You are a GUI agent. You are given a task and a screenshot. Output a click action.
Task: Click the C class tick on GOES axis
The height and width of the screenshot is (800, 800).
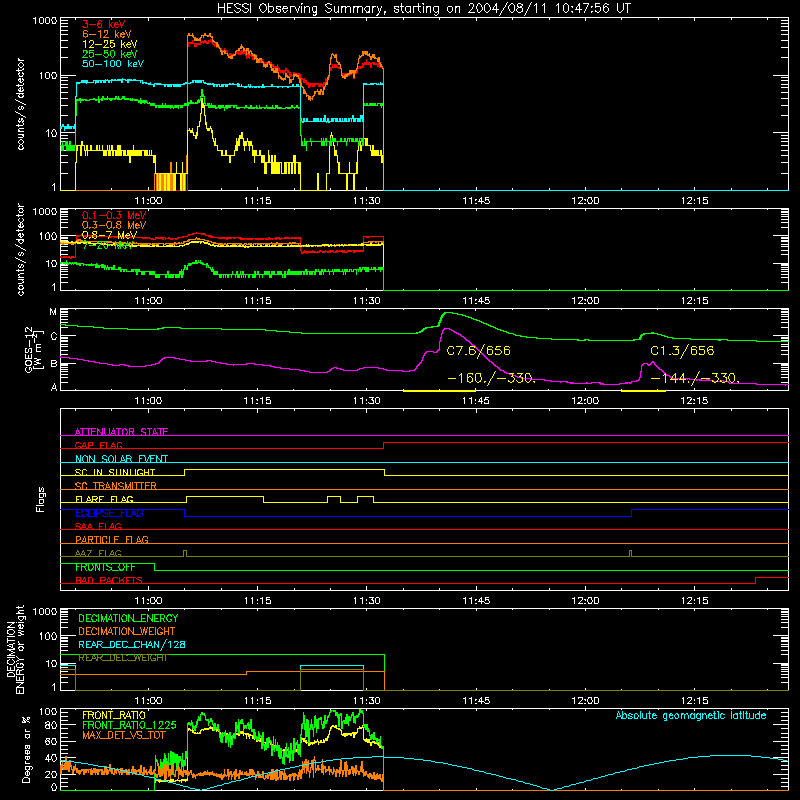pos(54,337)
